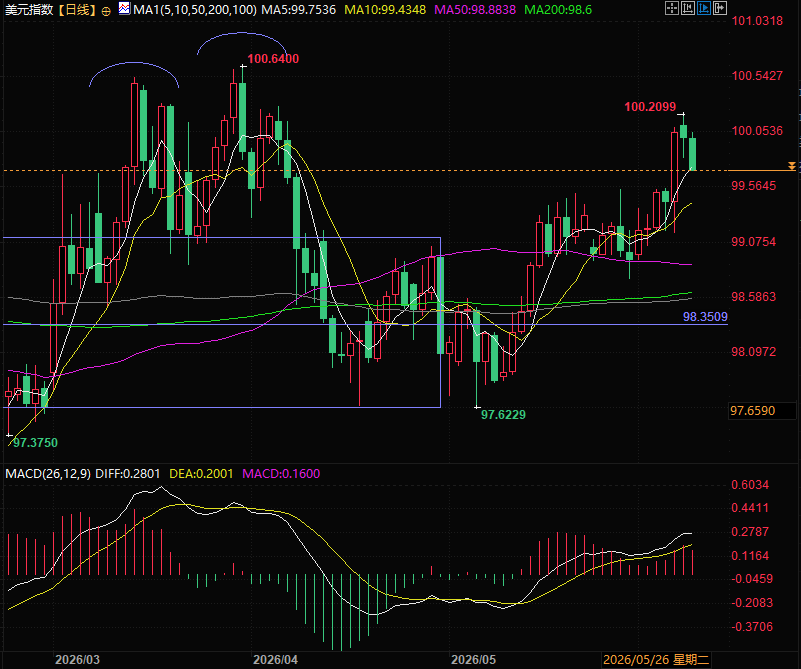801x669 pixels.
Task: Click the MACD:0.1600 value
Action: coord(281,473)
